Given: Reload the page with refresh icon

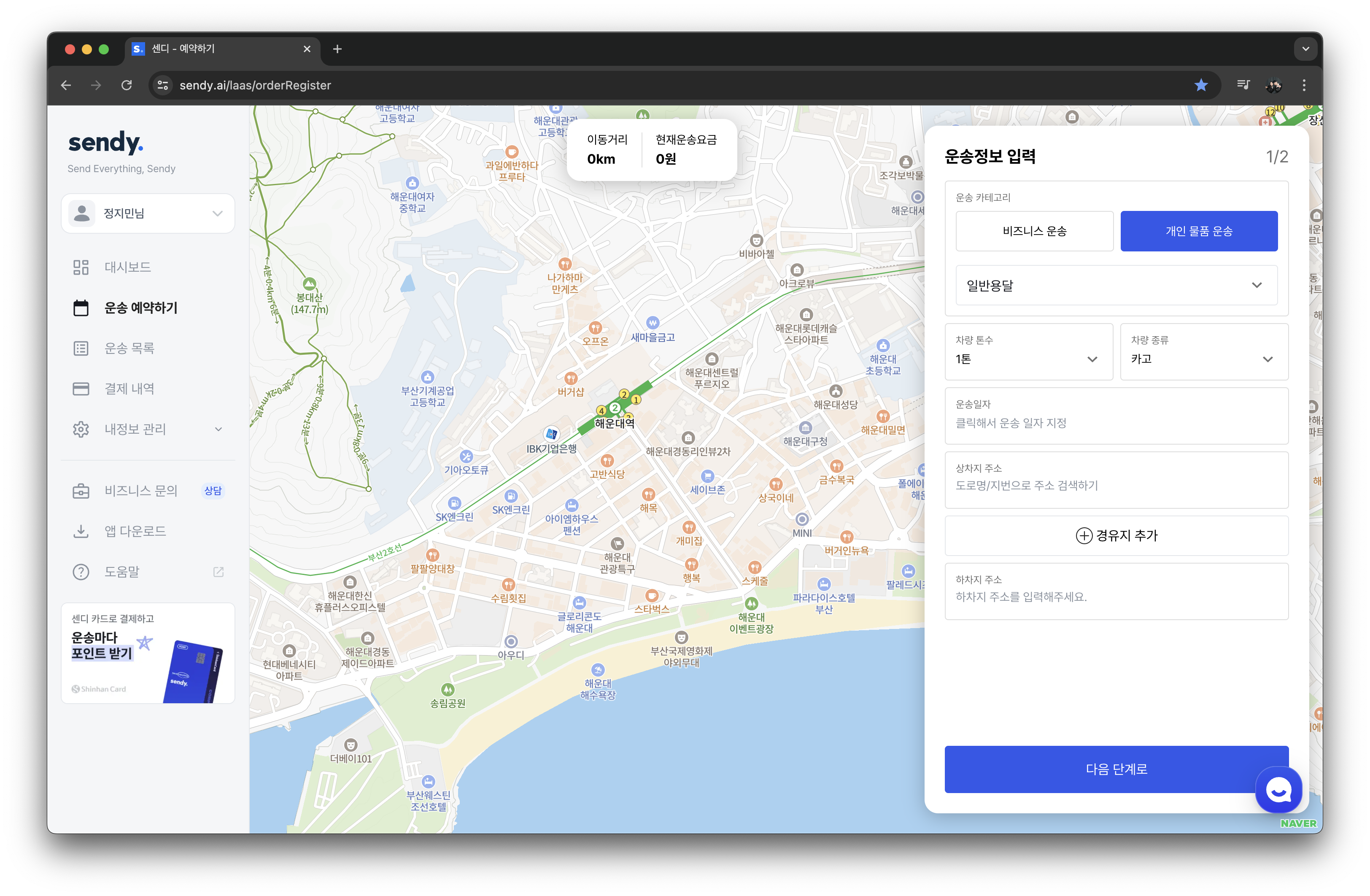Looking at the screenshot, I should [127, 85].
